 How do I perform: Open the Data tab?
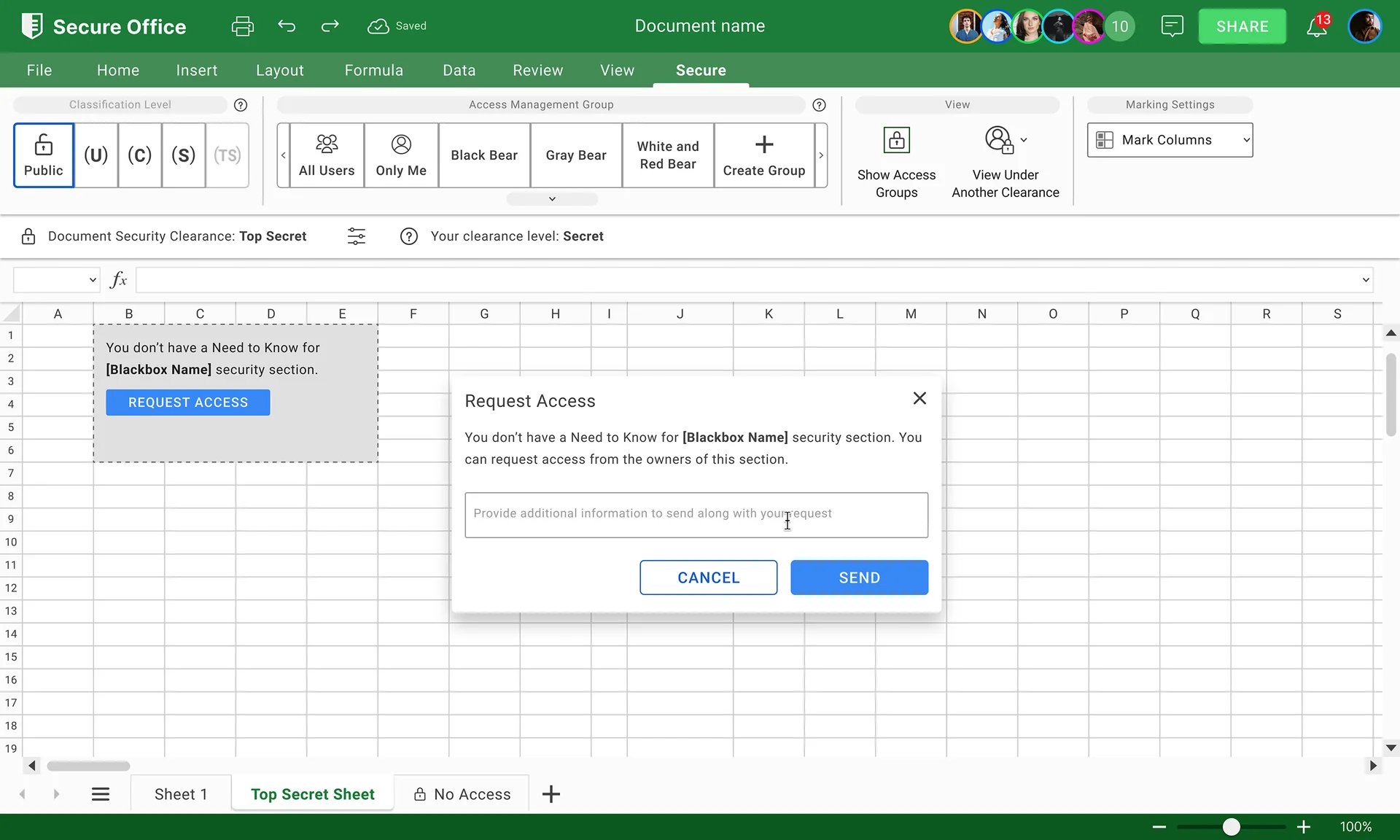pos(459,70)
